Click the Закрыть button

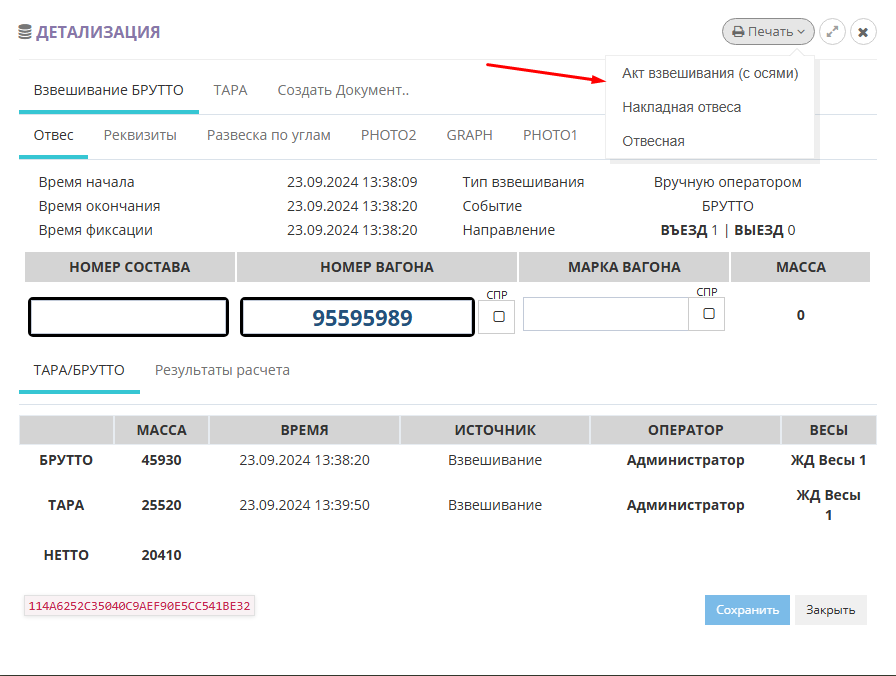point(830,610)
